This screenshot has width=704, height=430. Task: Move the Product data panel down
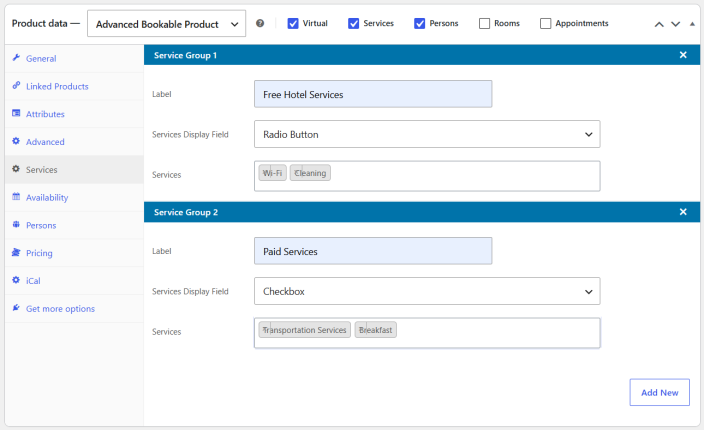[x=675, y=24]
